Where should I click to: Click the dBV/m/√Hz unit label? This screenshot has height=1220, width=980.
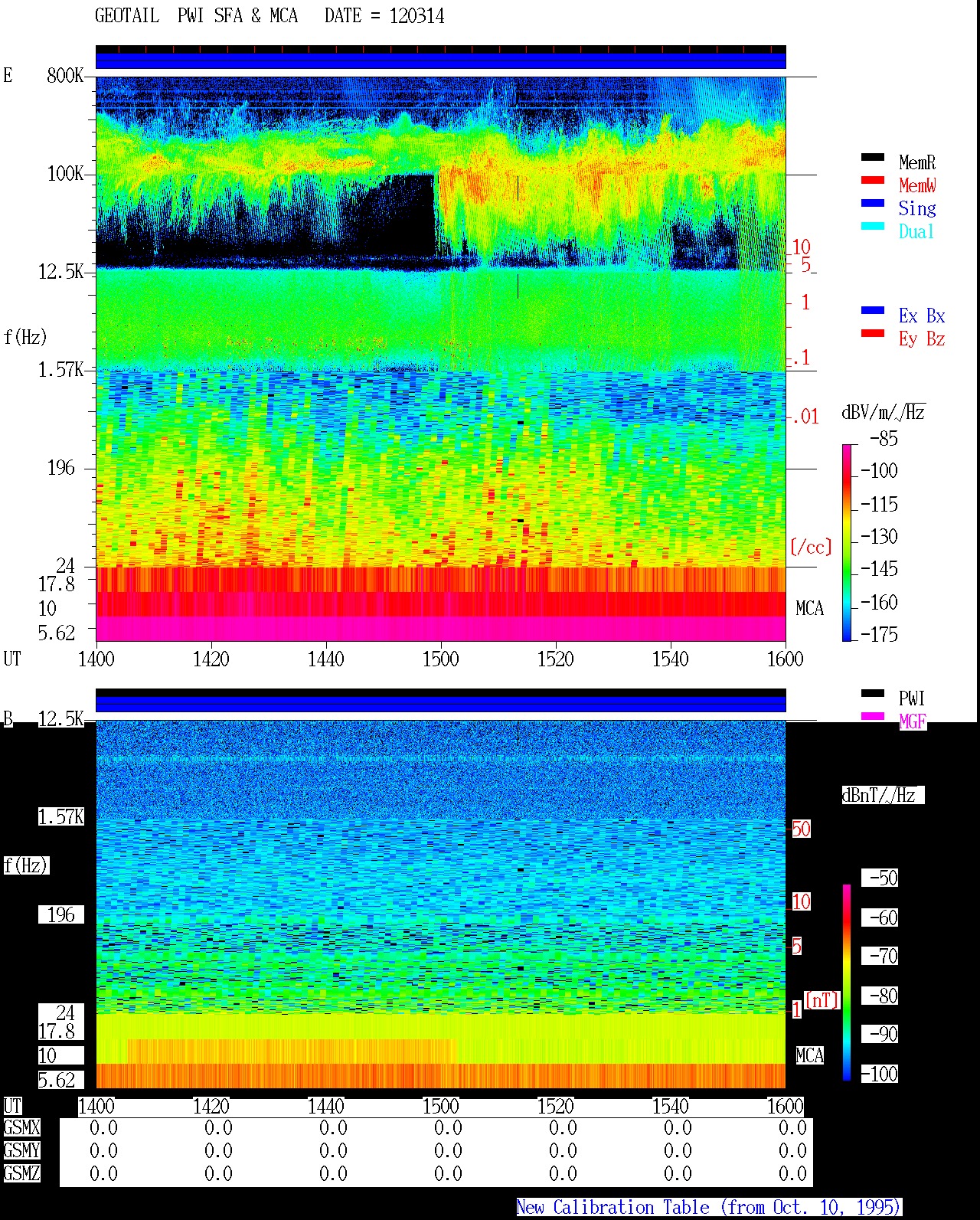click(x=884, y=412)
